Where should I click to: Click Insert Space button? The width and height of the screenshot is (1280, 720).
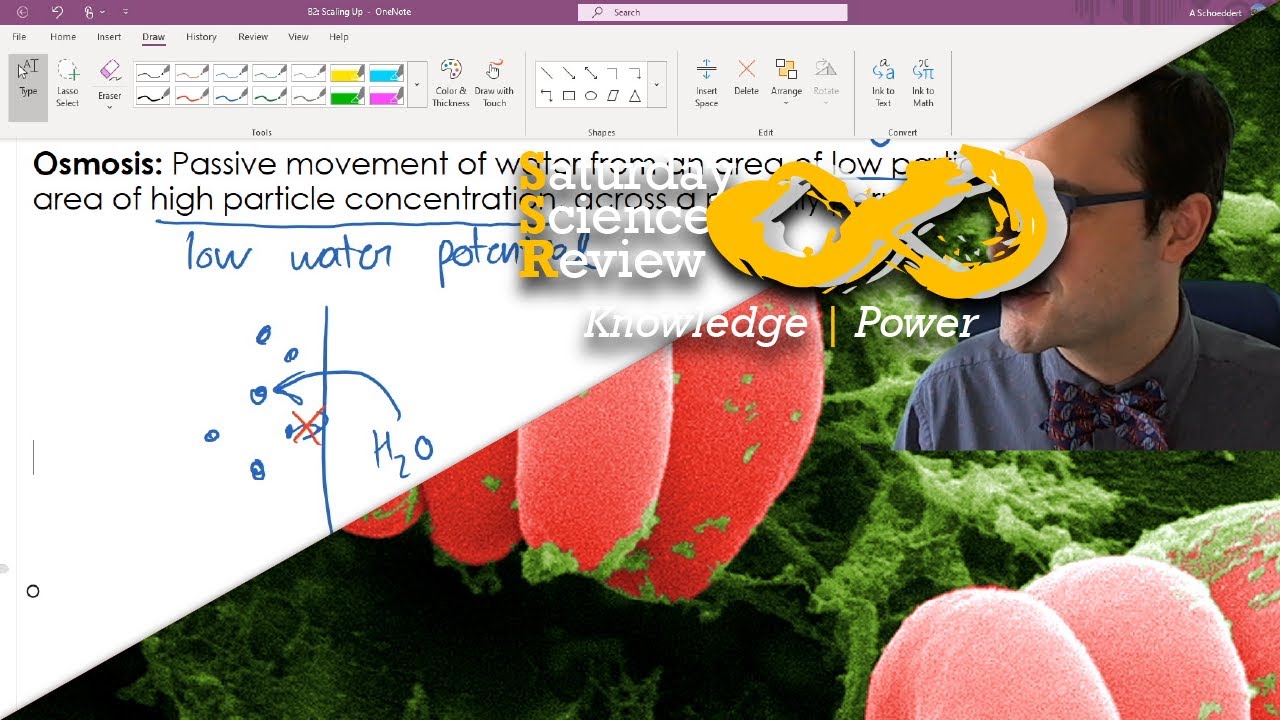706,83
